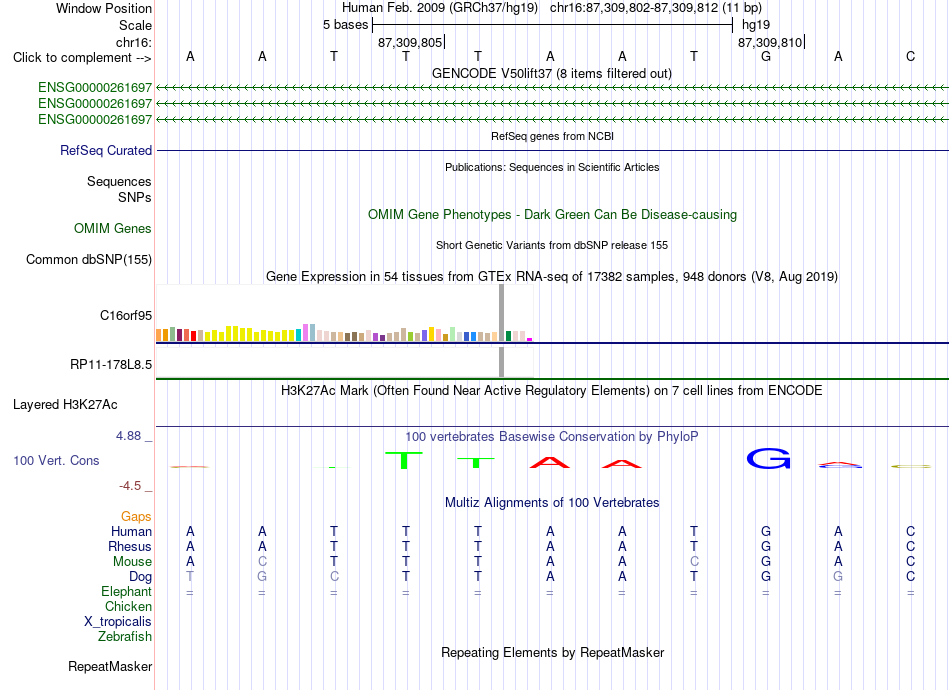
Task: Select the RP11-178L8.5 gene label
Action: 111,365
